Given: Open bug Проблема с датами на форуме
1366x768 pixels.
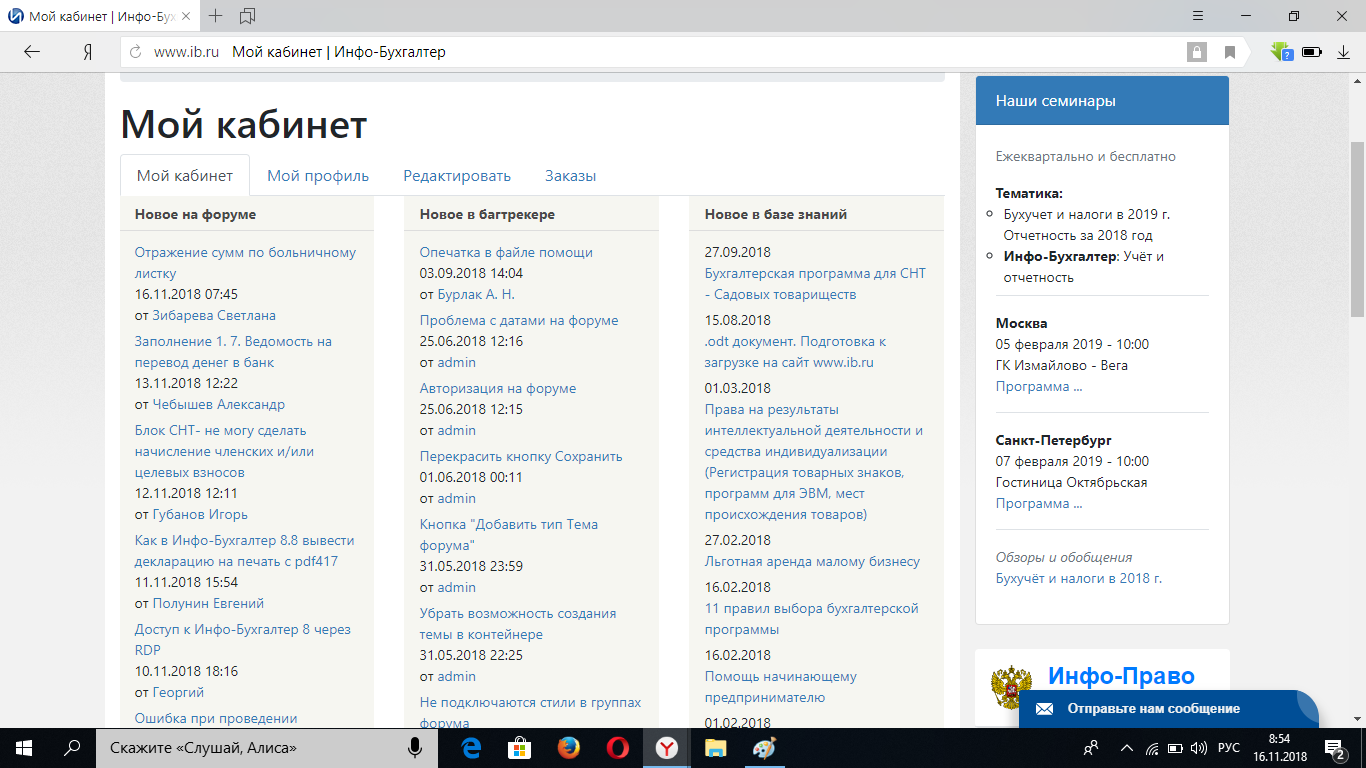Looking at the screenshot, I should (x=519, y=321).
